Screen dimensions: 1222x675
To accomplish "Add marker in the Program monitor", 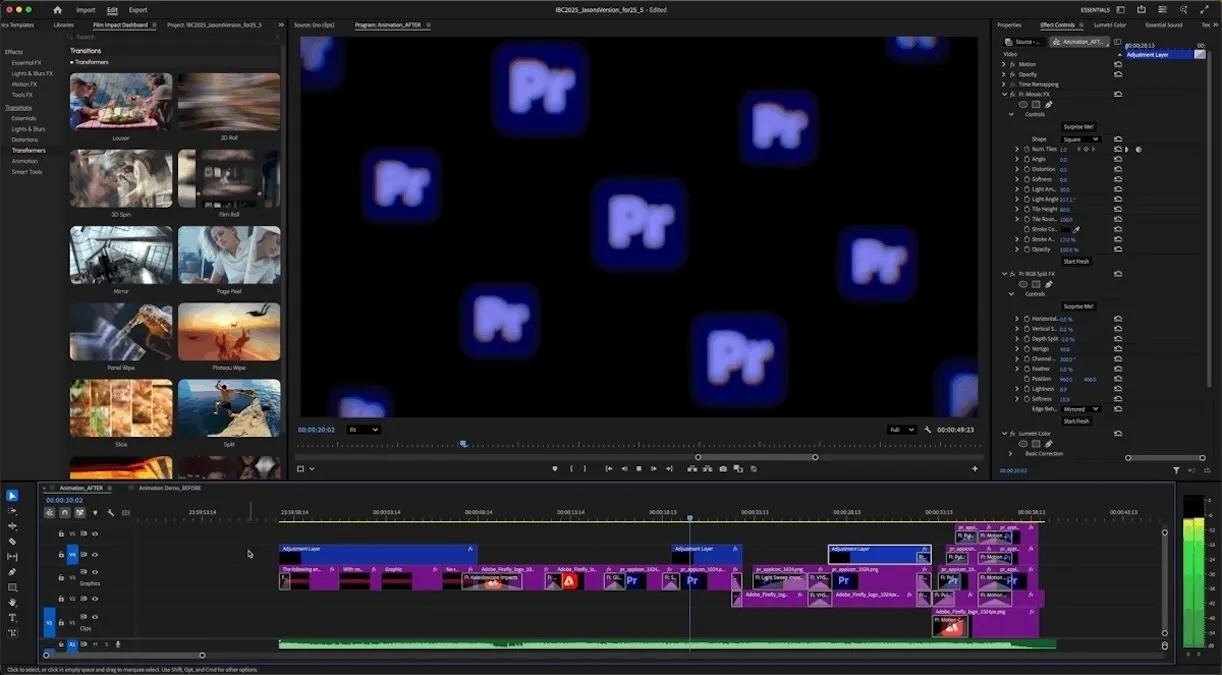I will coord(555,468).
